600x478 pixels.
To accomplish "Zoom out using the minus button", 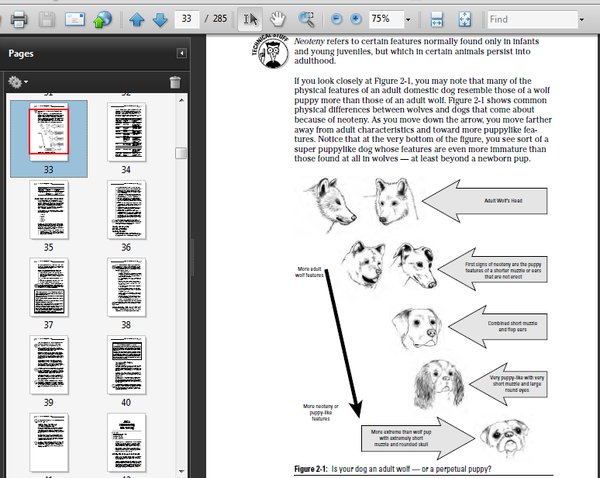I will tap(336, 19).
